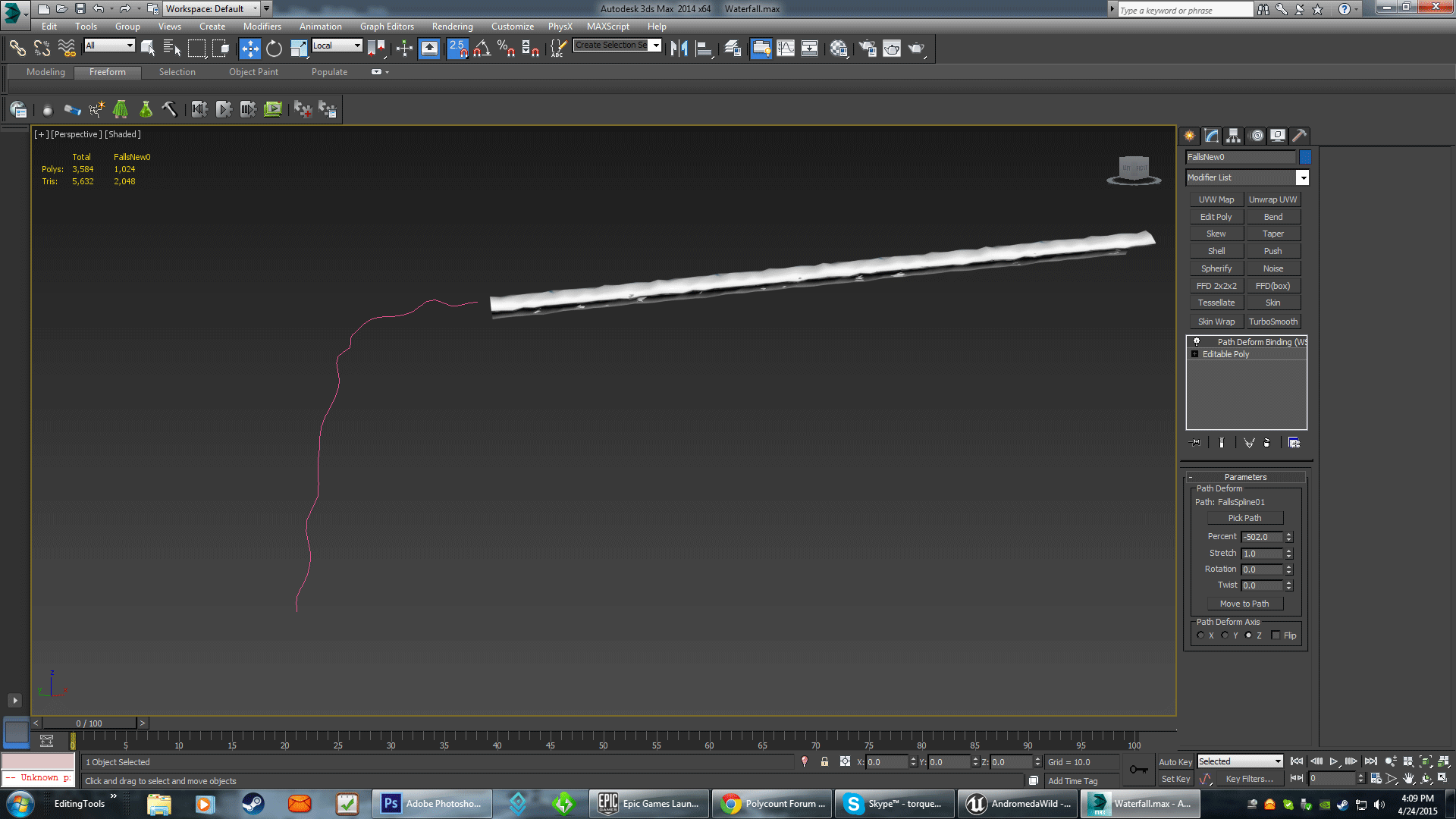Click the FallsNew0 object color swatch

(x=1305, y=157)
